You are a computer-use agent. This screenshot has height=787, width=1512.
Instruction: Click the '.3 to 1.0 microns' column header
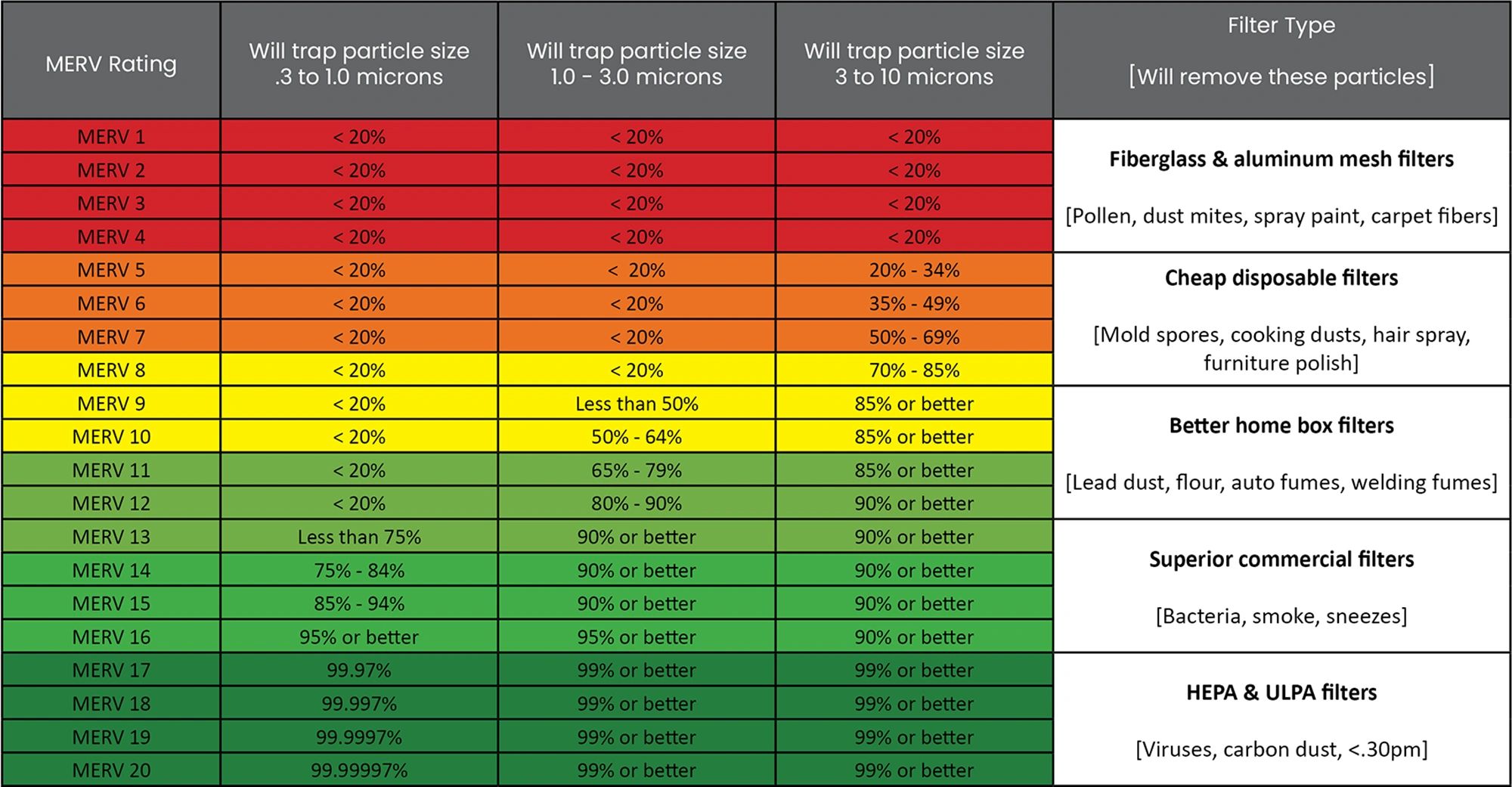[x=359, y=64]
